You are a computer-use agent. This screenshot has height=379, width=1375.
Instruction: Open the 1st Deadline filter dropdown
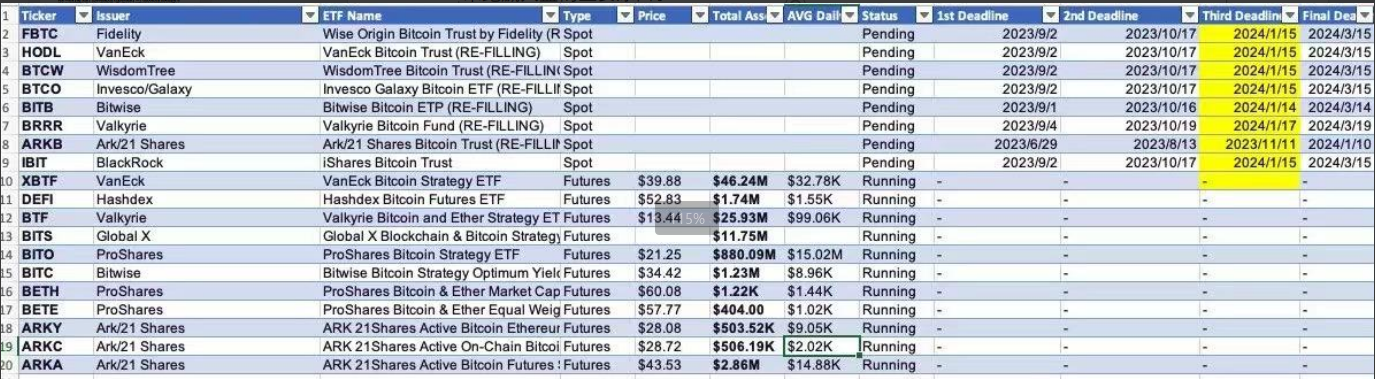[1050, 16]
